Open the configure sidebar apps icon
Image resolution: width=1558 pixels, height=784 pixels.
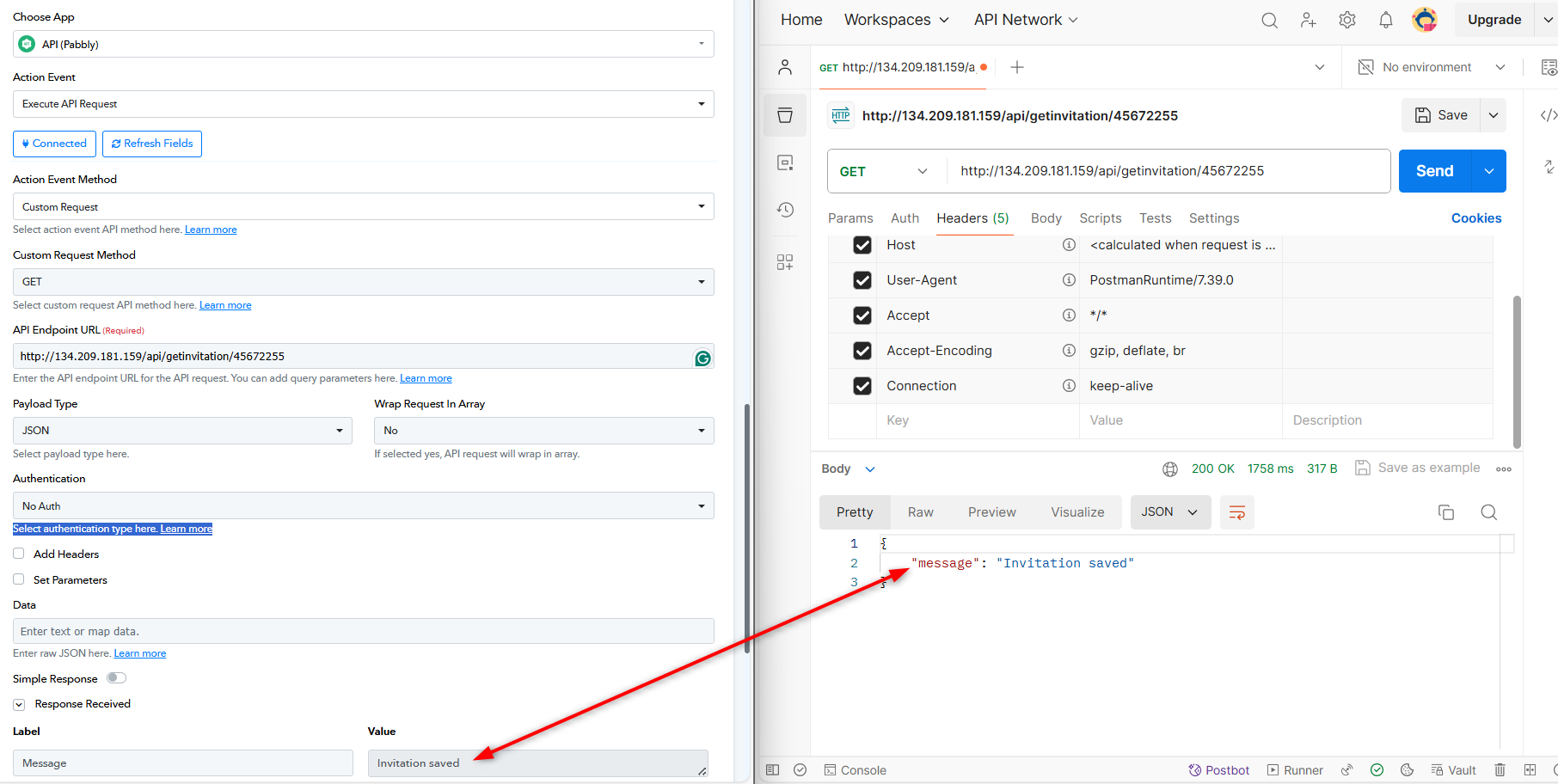(x=785, y=262)
